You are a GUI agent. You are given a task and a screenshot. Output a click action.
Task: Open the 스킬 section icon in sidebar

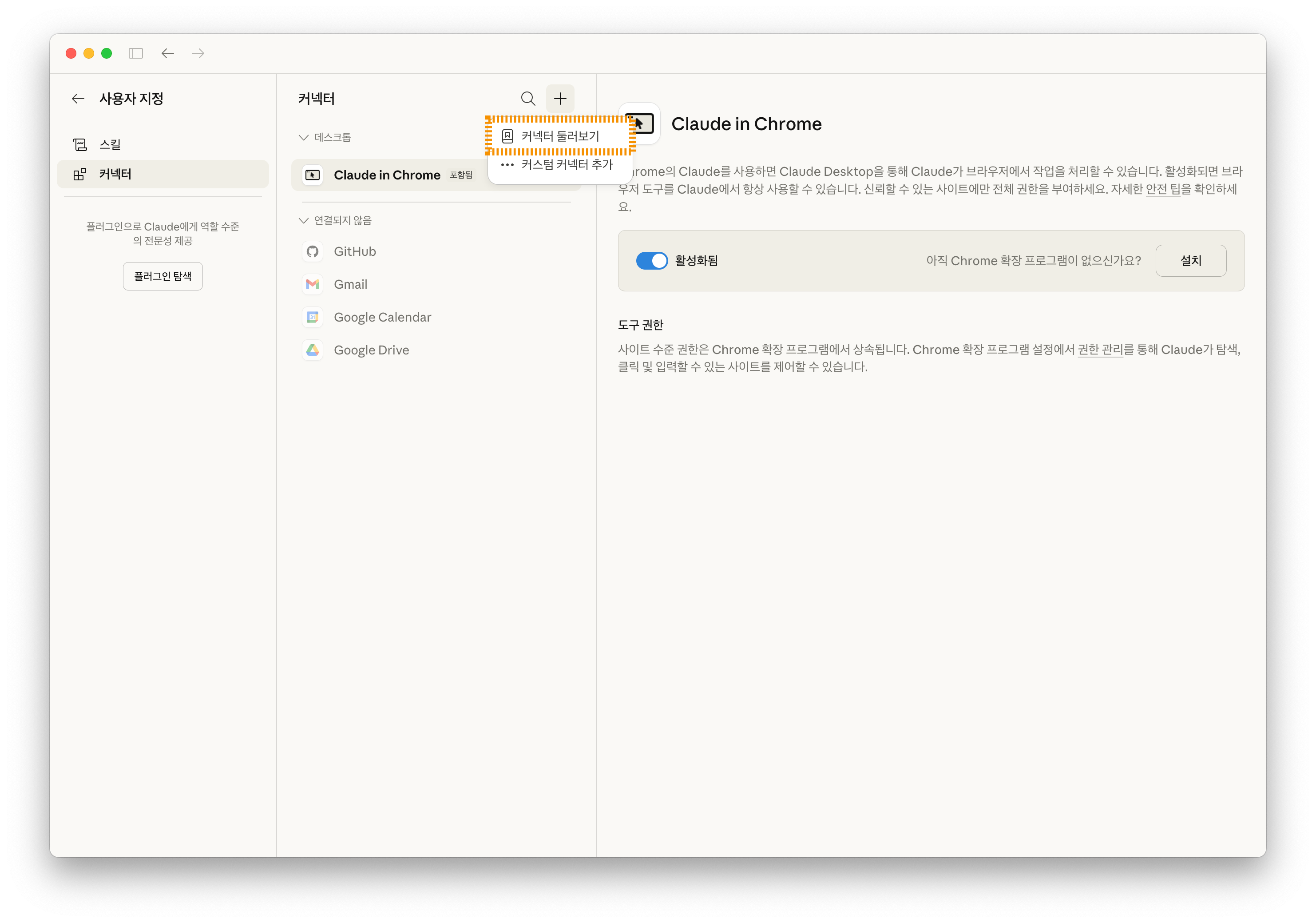[x=79, y=144]
